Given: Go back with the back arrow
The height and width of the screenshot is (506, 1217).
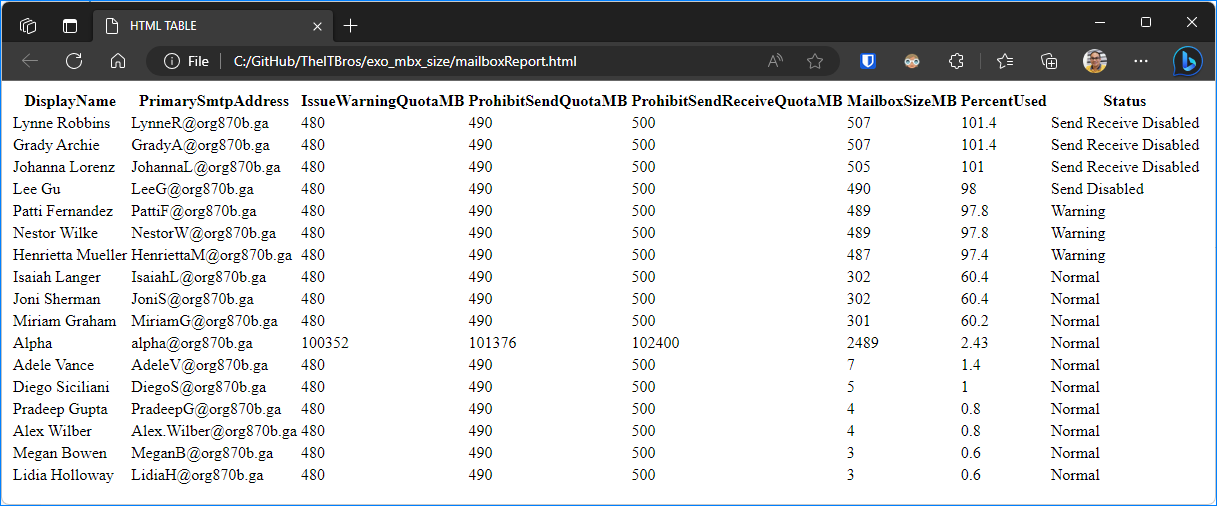Looking at the screenshot, I should click(x=30, y=61).
